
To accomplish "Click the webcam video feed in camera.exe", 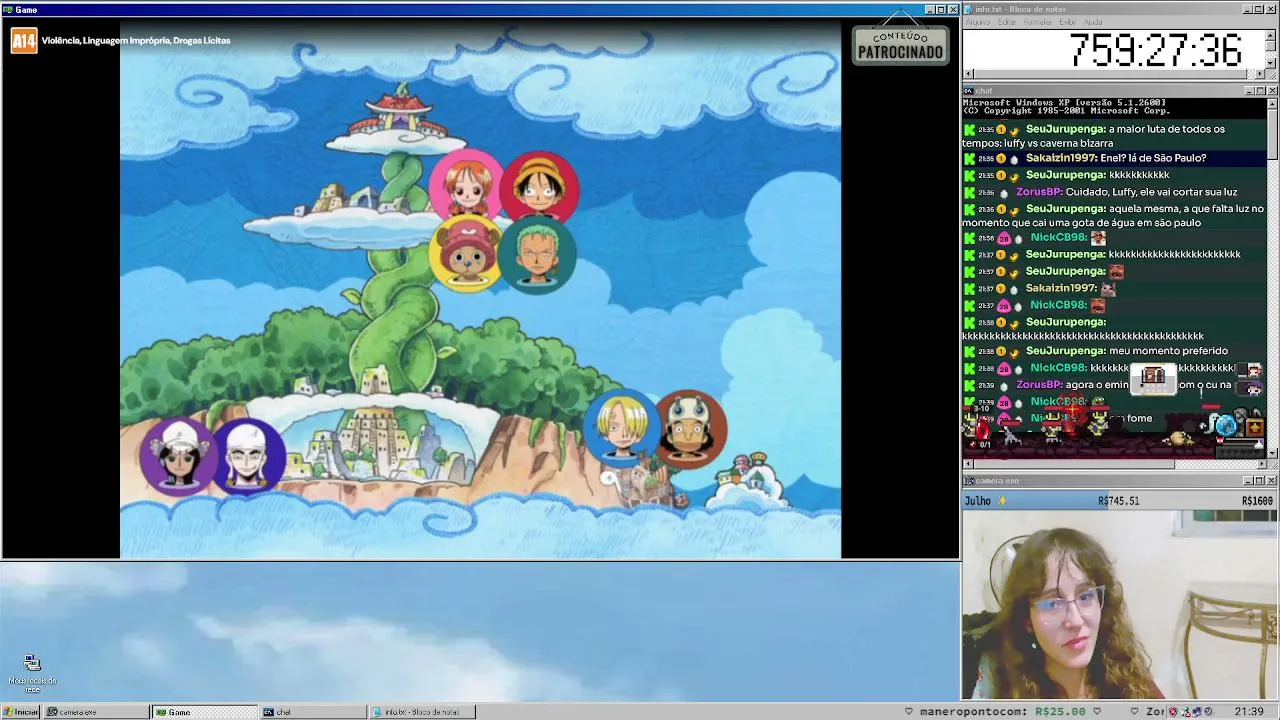I will tap(1120, 605).
